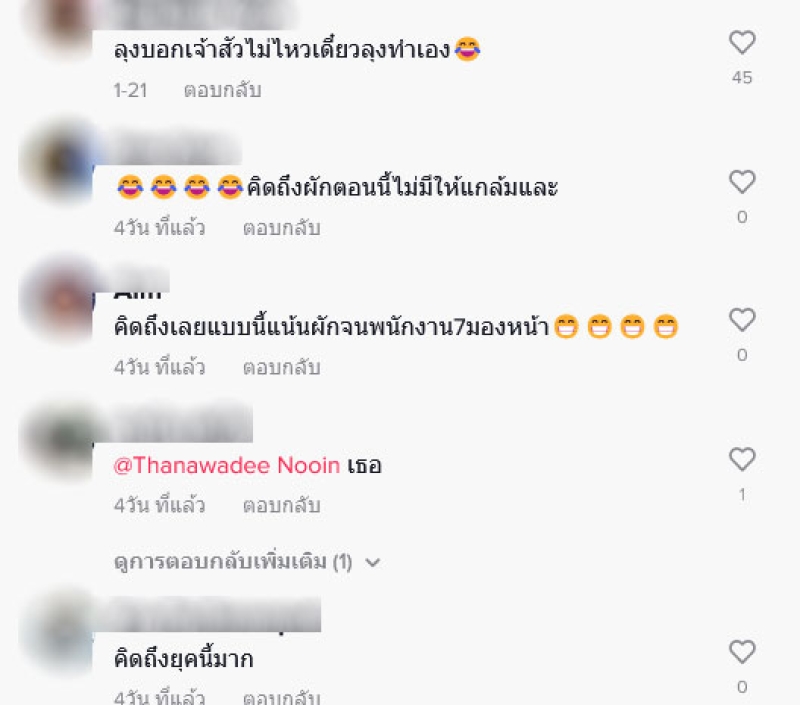The width and height of the screenshot is (800, 705).
Task: Like the comment mentioning พนักงาน7
Action: [742, 320]
